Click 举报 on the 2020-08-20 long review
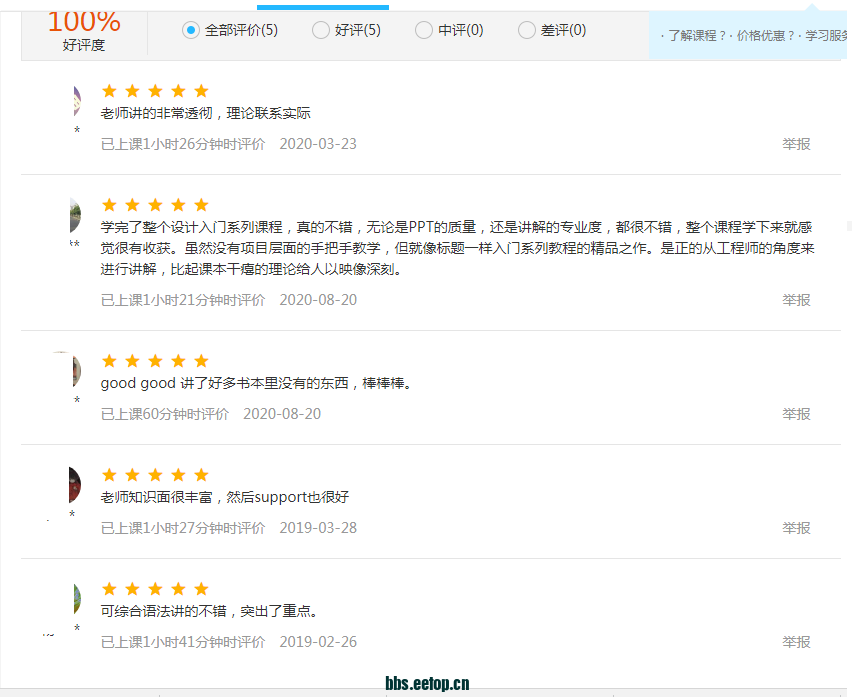 796,300
